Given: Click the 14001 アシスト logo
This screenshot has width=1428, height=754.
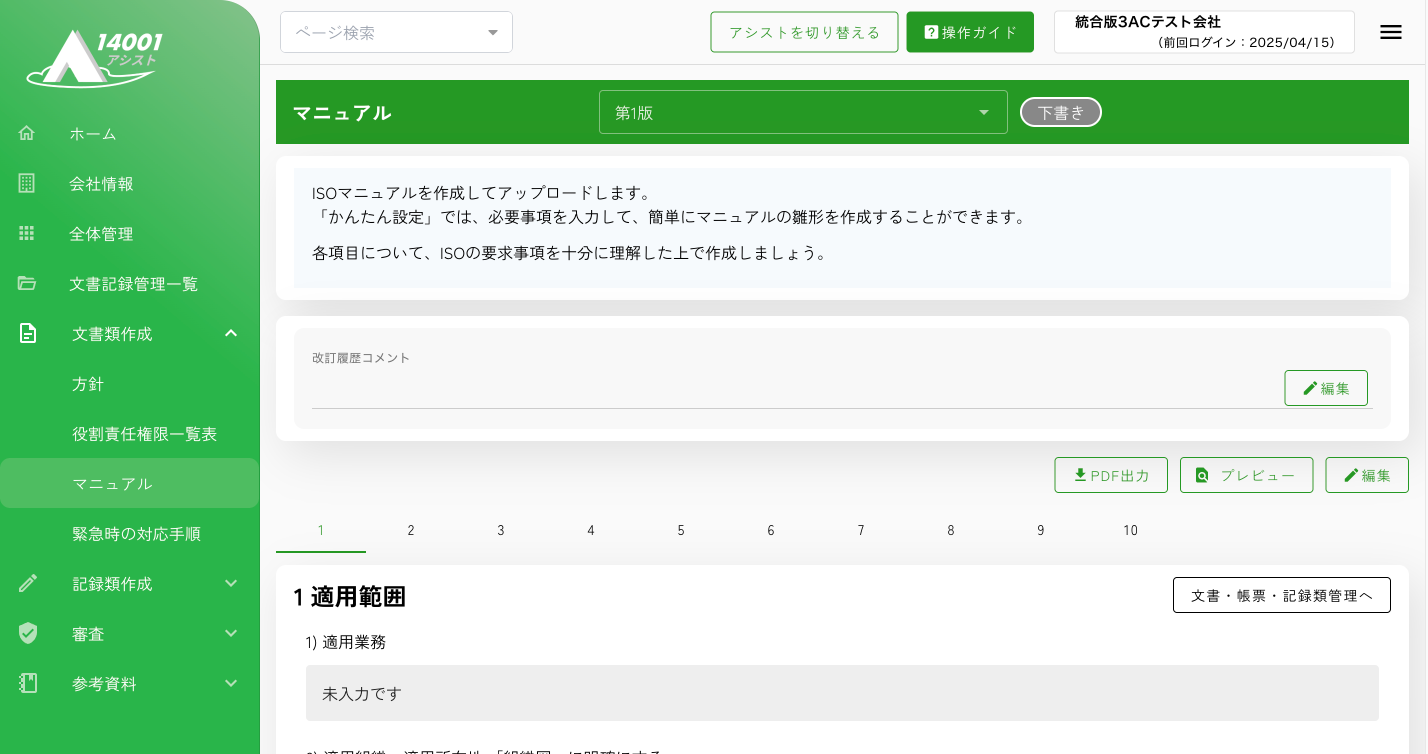Looking at the screenshot, I should point(94,58).
